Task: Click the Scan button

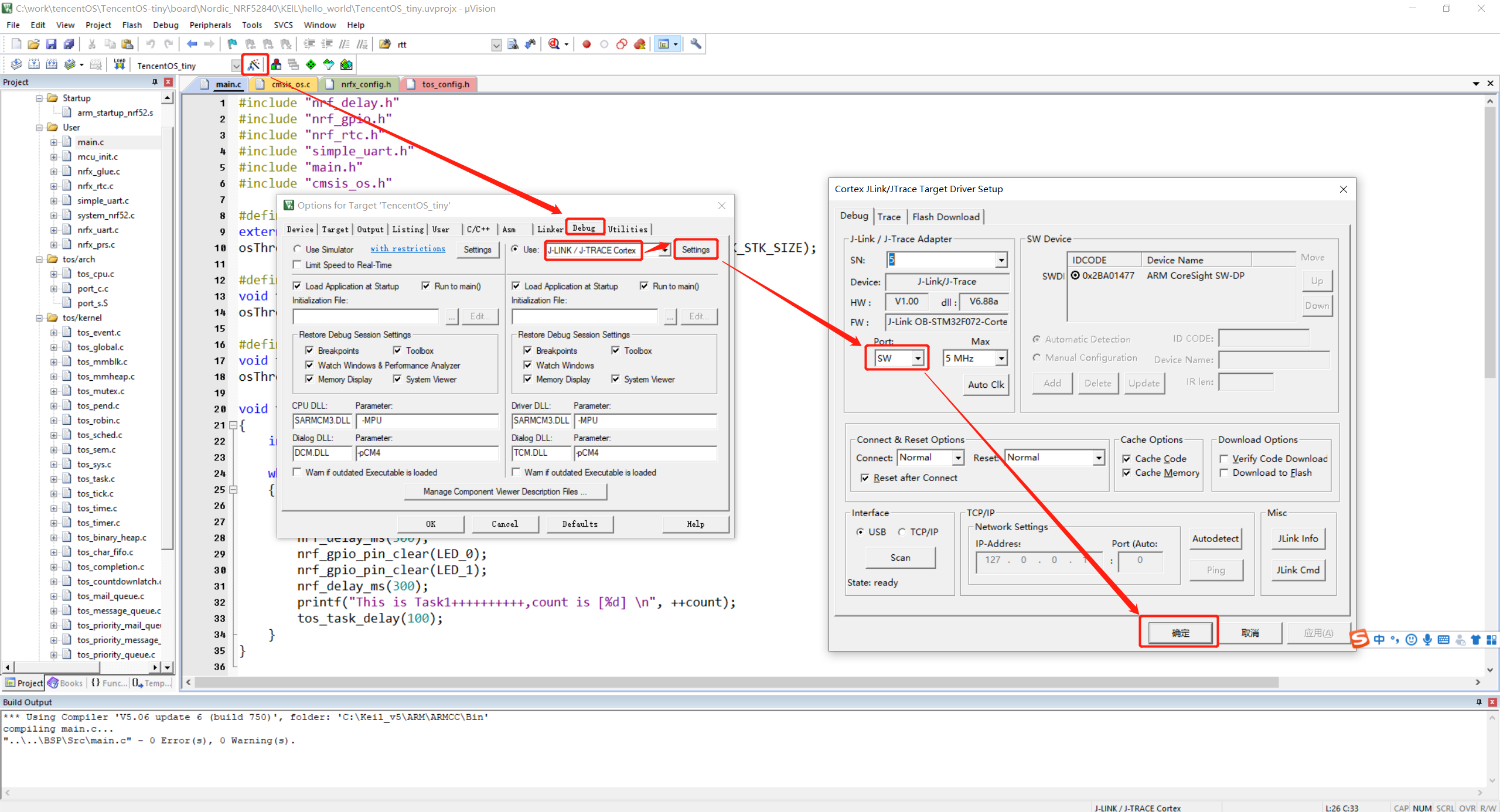Action: pyautogui.click(x=900, y=557)
